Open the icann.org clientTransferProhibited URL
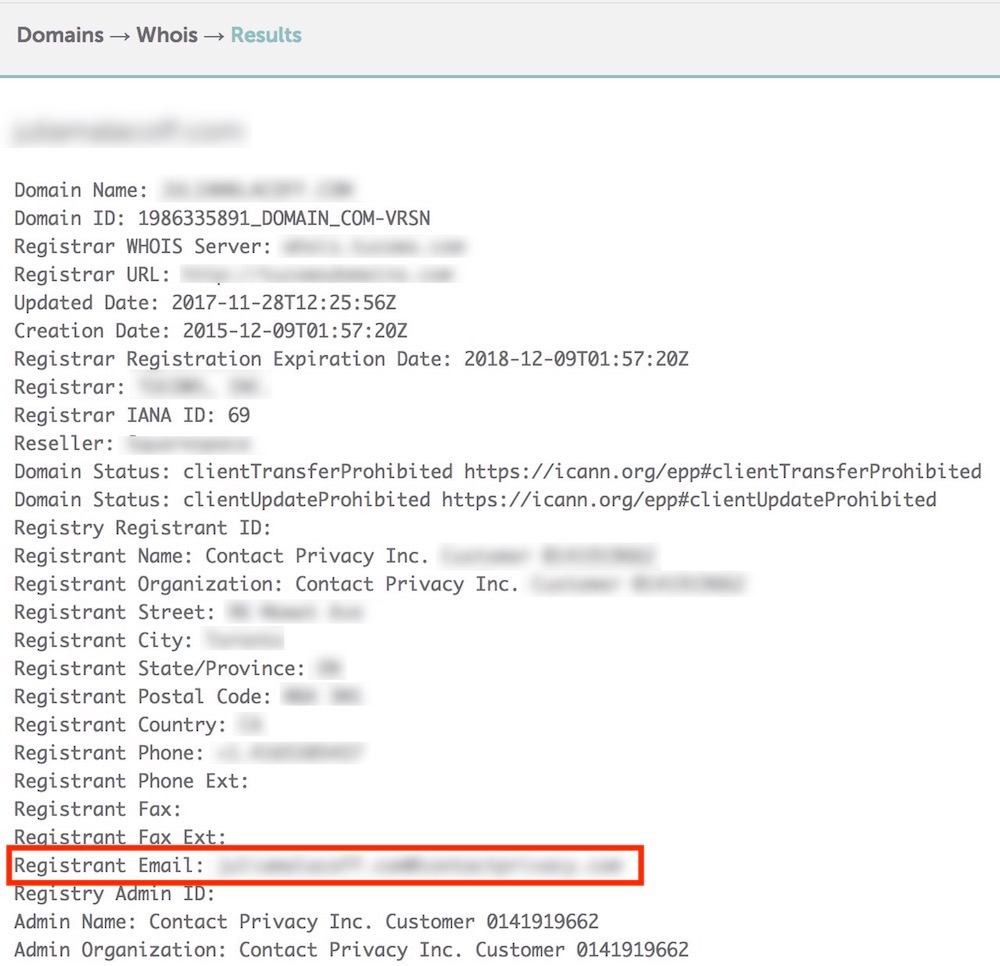Screen dimensions: 1000x966 click(x=723, y=472)
